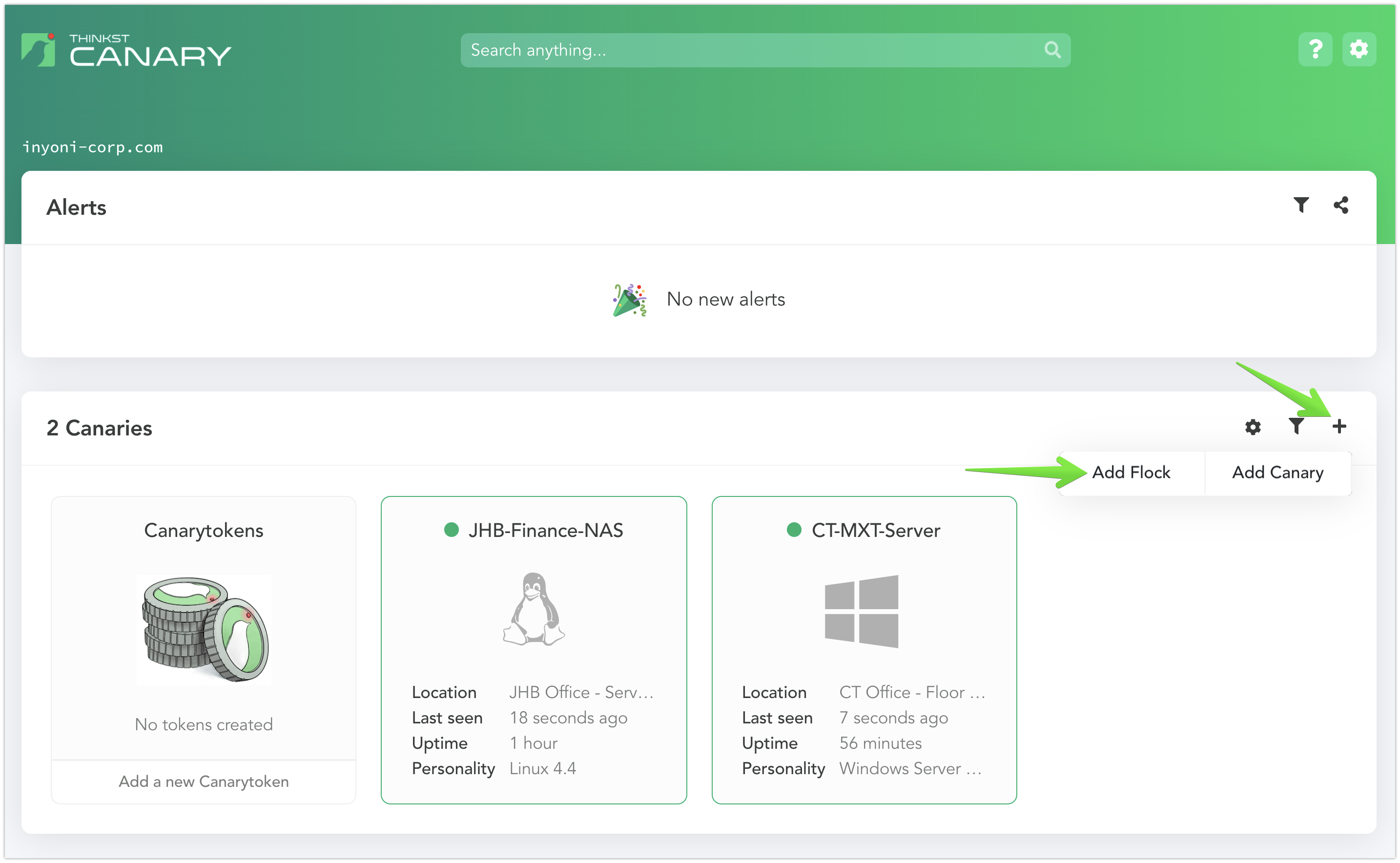Open the global settings gear in header
Viewport: 1400px width, 863px height.
[x=1359, y=50]
